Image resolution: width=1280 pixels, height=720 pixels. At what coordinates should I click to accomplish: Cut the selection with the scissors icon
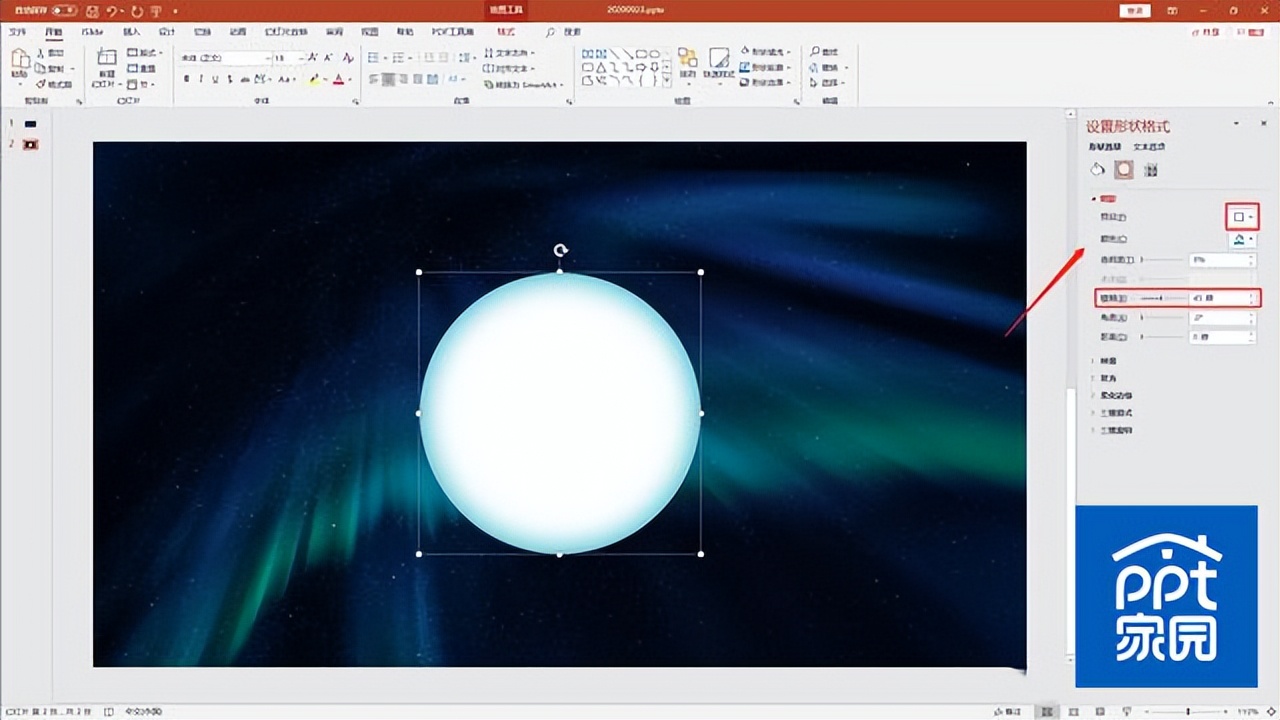click(x=51, y=53)
